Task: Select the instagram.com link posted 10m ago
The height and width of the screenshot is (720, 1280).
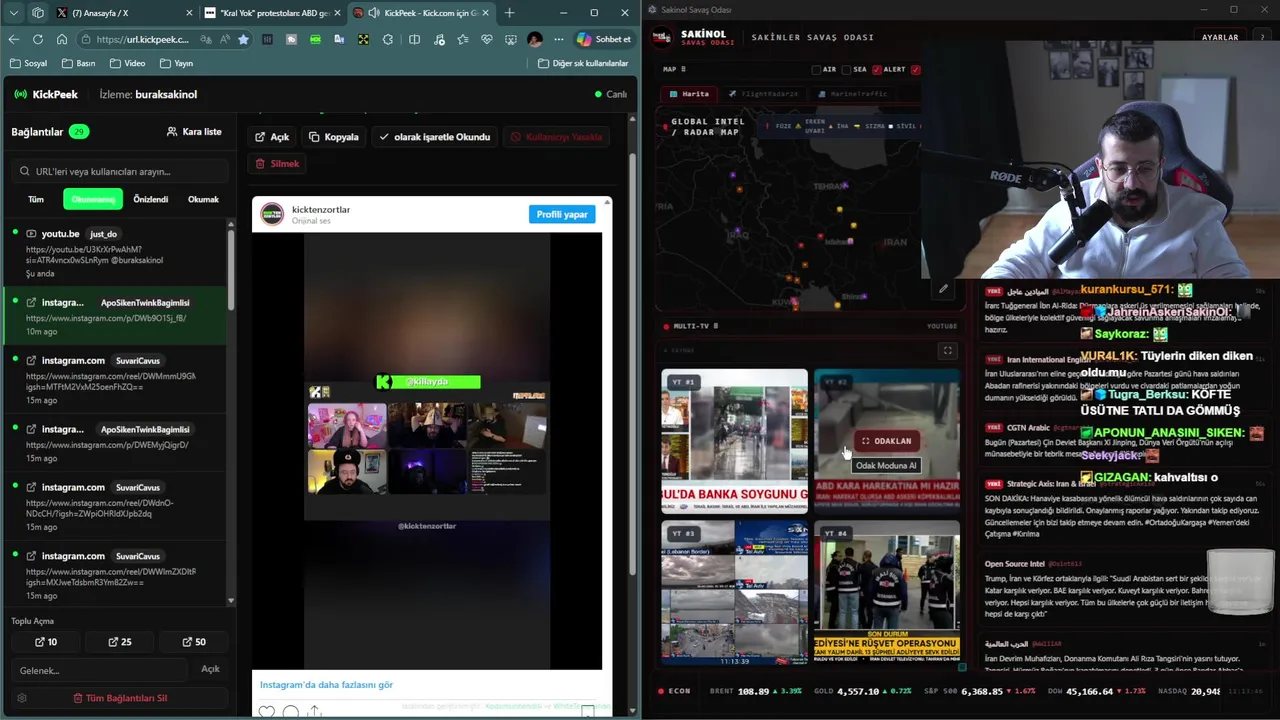Action: pos(115,316)
